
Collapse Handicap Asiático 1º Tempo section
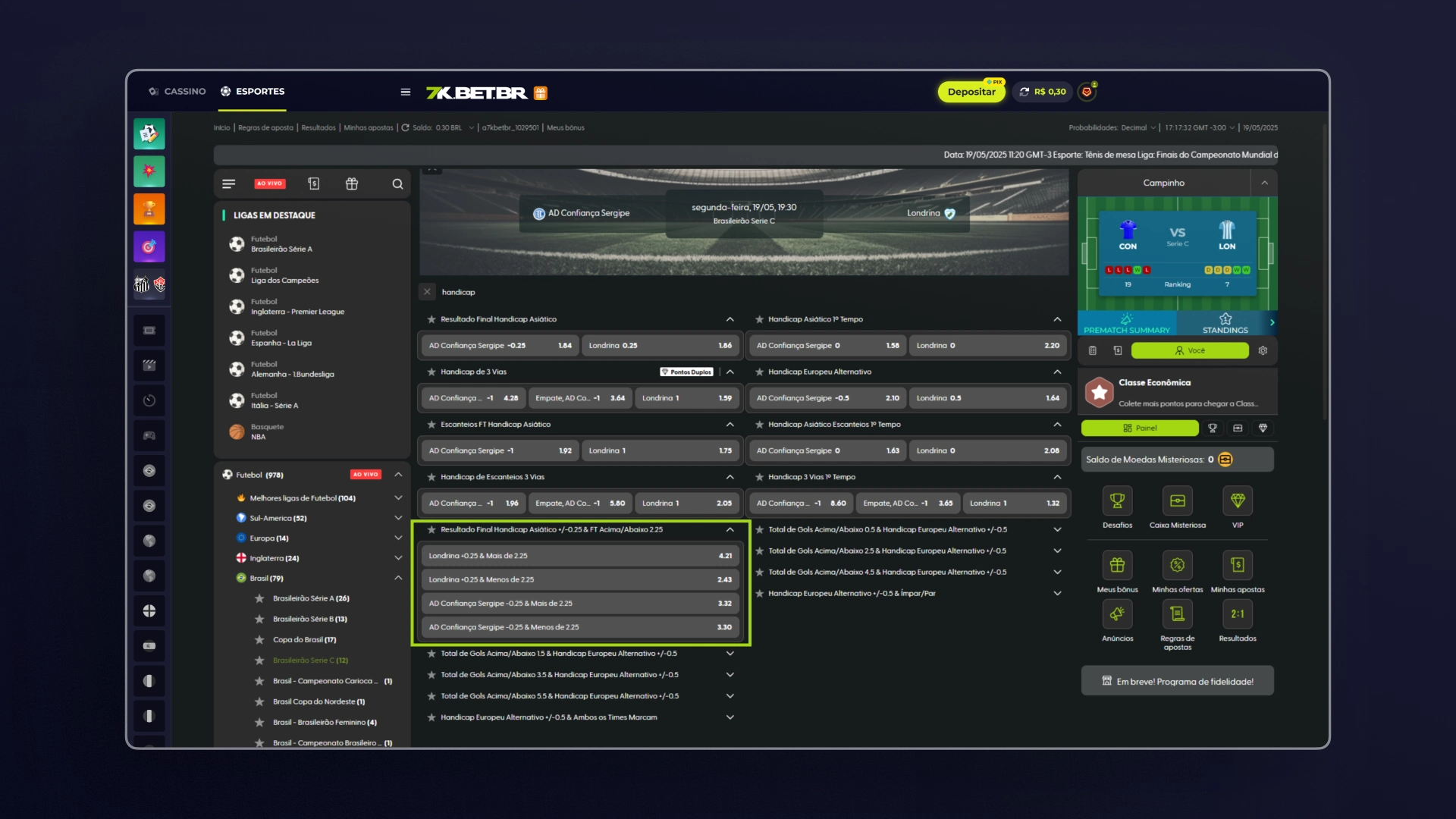click(1057, 319)
